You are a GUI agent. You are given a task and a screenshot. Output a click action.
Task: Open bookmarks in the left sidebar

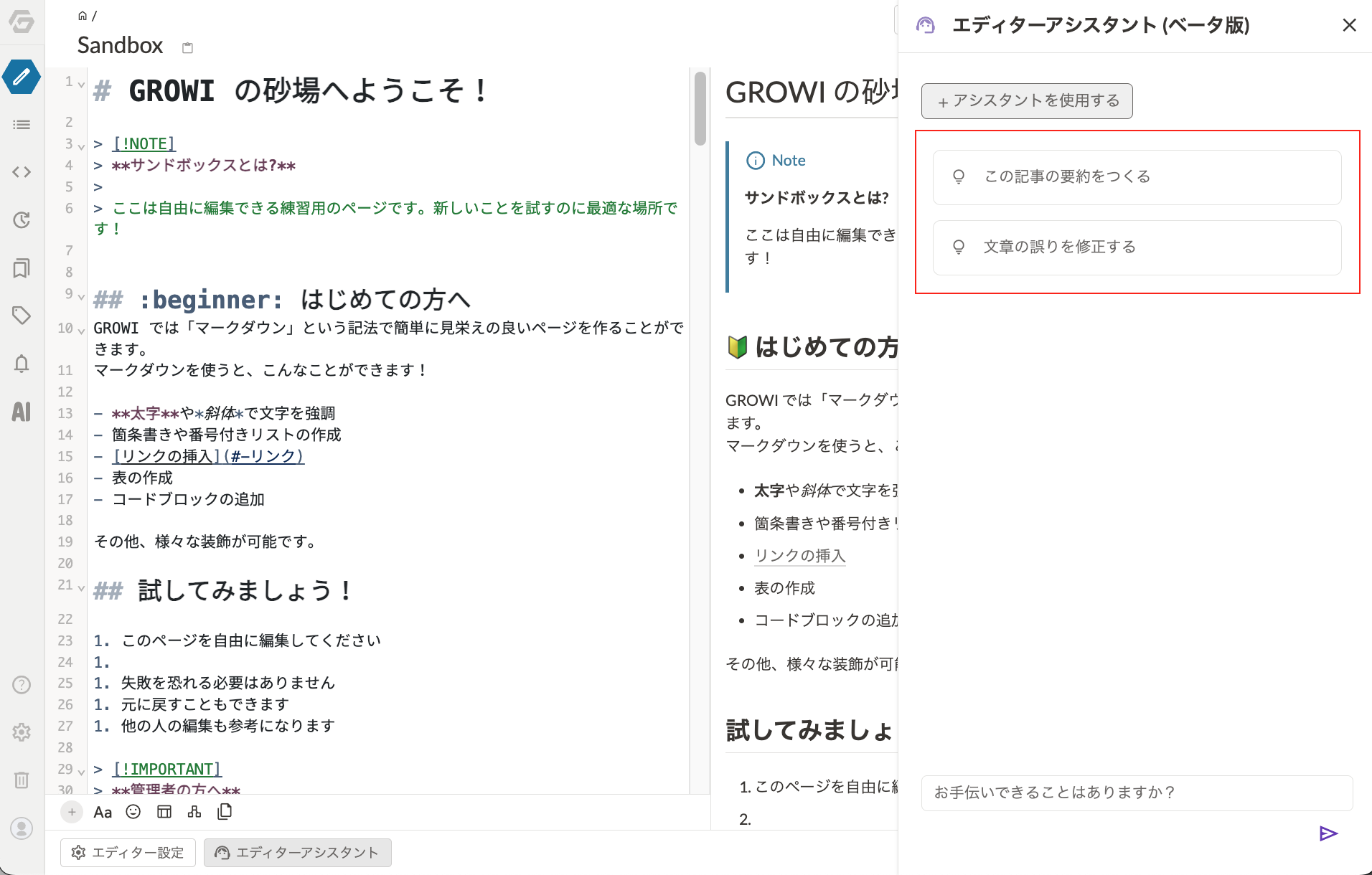(x=22, y=268)
